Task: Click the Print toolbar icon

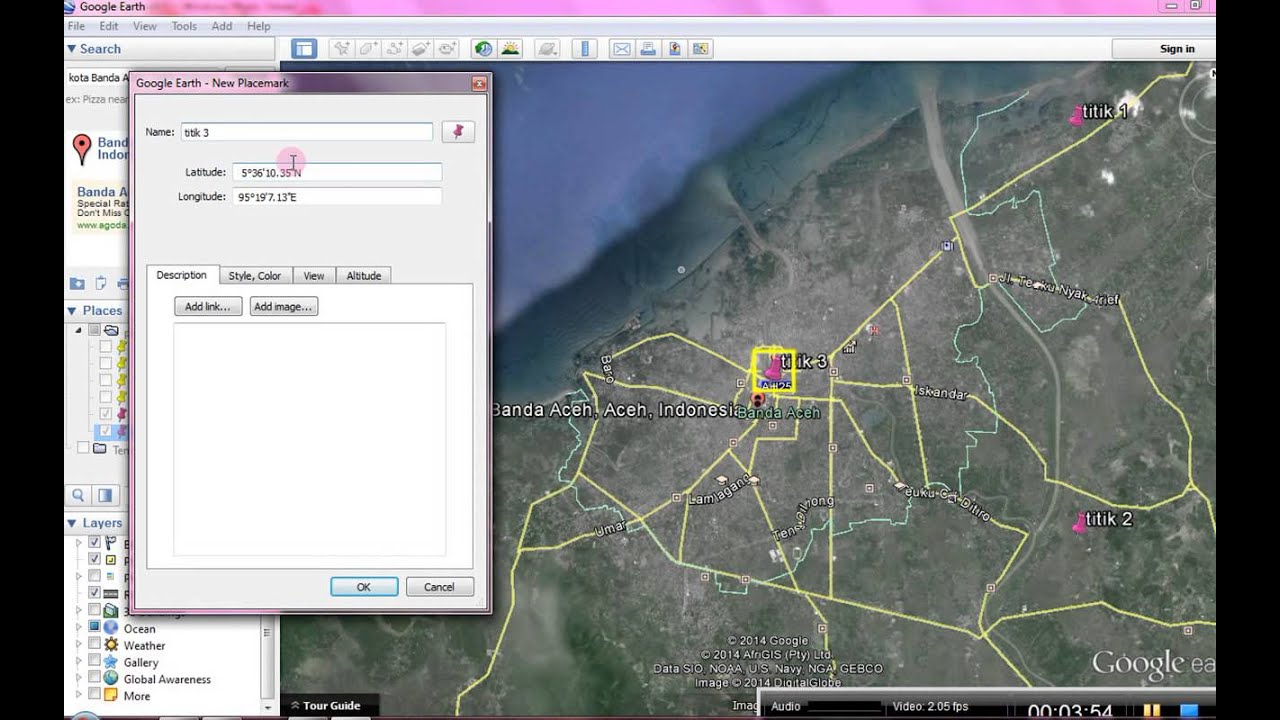Action: click(x=648, y=48)
